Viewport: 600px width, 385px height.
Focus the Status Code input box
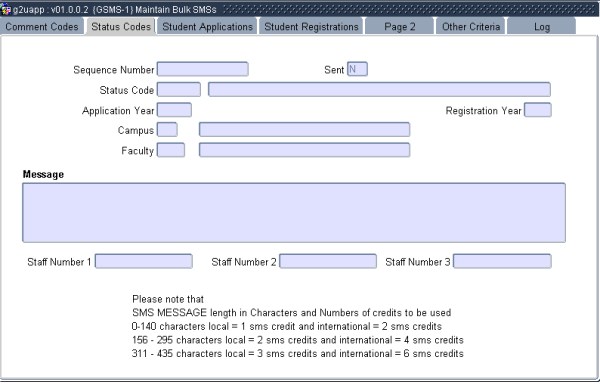179,90
